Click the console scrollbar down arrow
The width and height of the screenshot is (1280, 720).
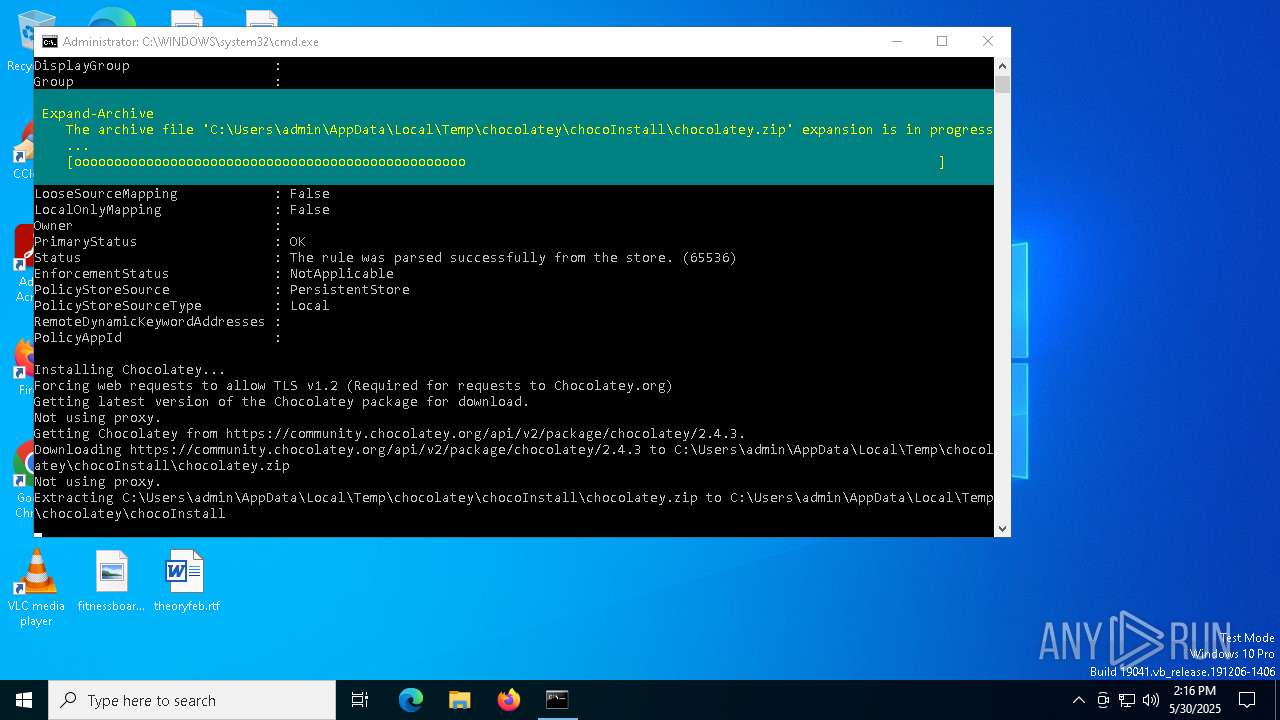click(1002, 529)
